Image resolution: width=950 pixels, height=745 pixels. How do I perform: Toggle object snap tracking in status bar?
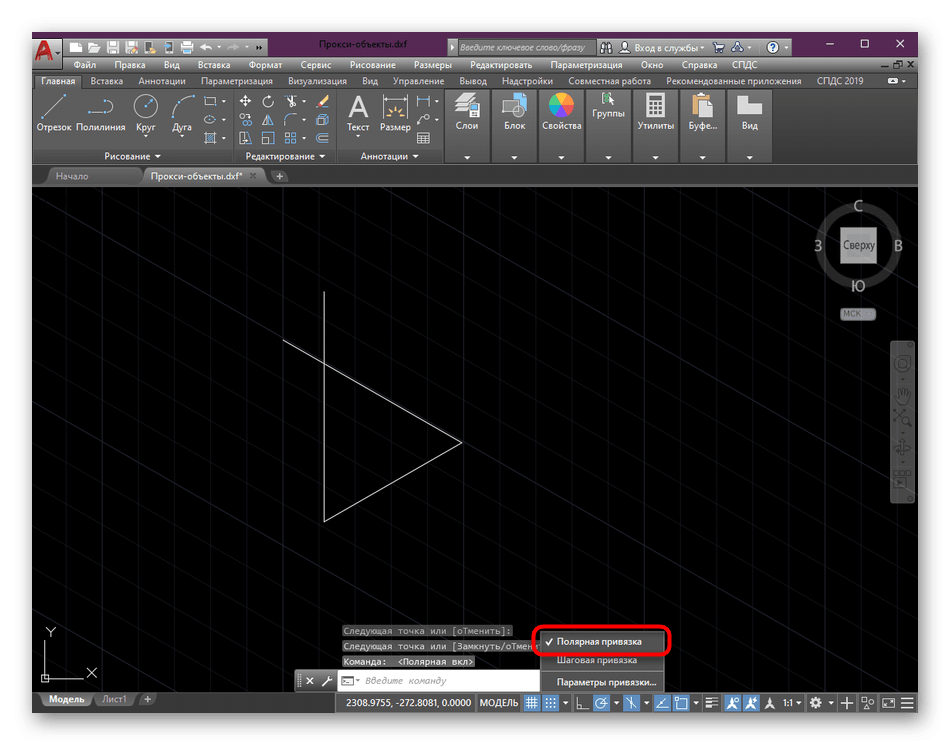tap(662, 703)
